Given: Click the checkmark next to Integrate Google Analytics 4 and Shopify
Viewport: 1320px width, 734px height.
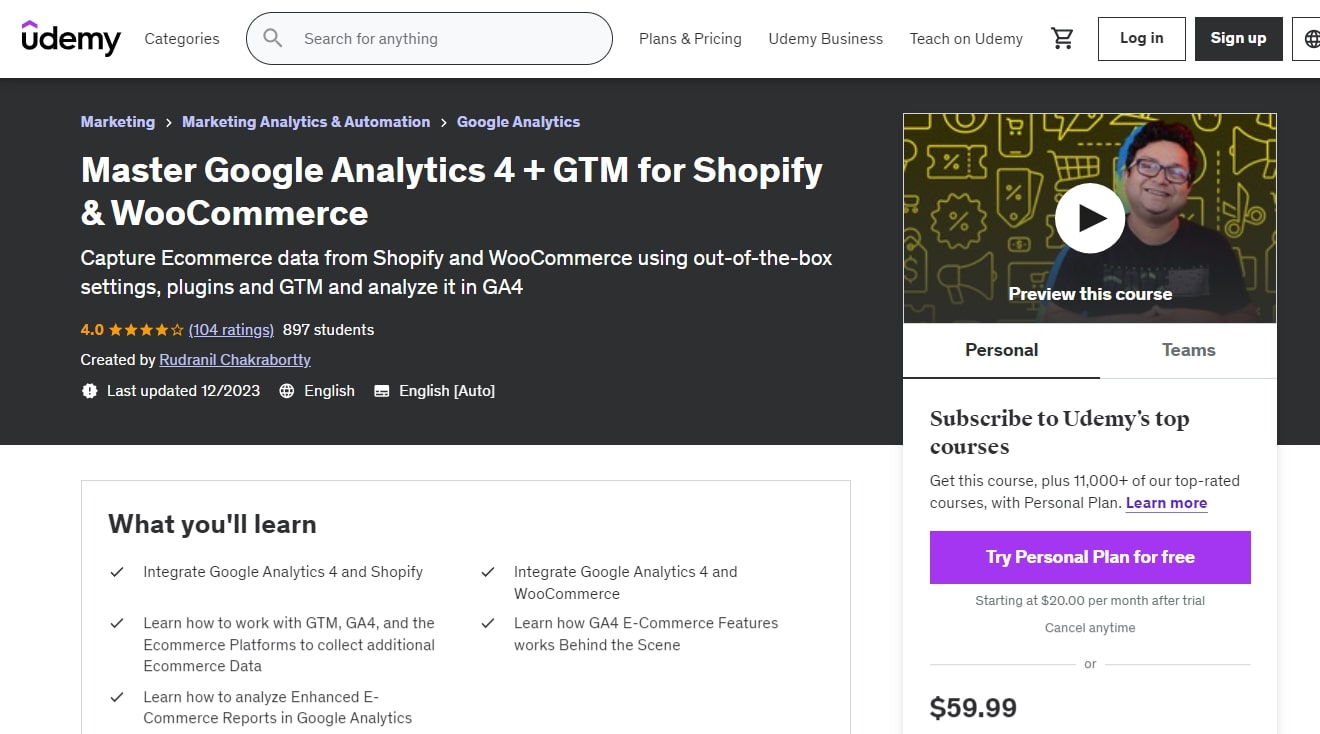Looking at the screenshot, I should 116,571.
